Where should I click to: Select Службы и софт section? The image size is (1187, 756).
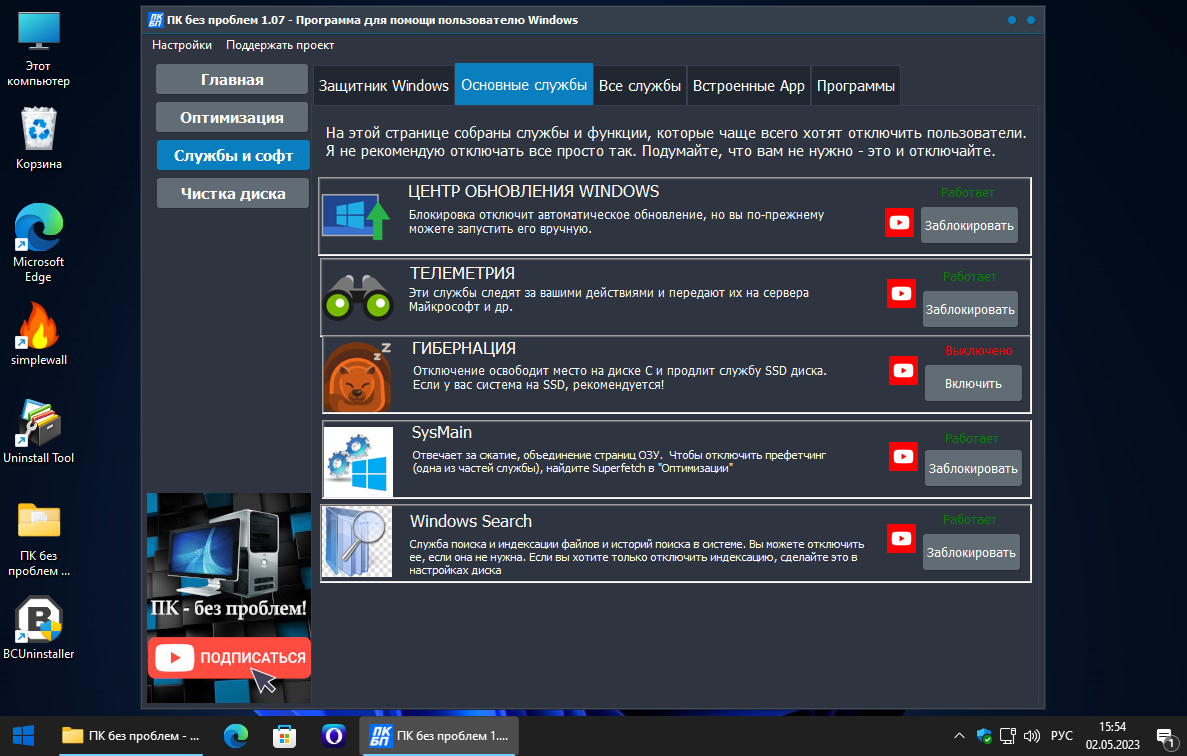[233, 155]
